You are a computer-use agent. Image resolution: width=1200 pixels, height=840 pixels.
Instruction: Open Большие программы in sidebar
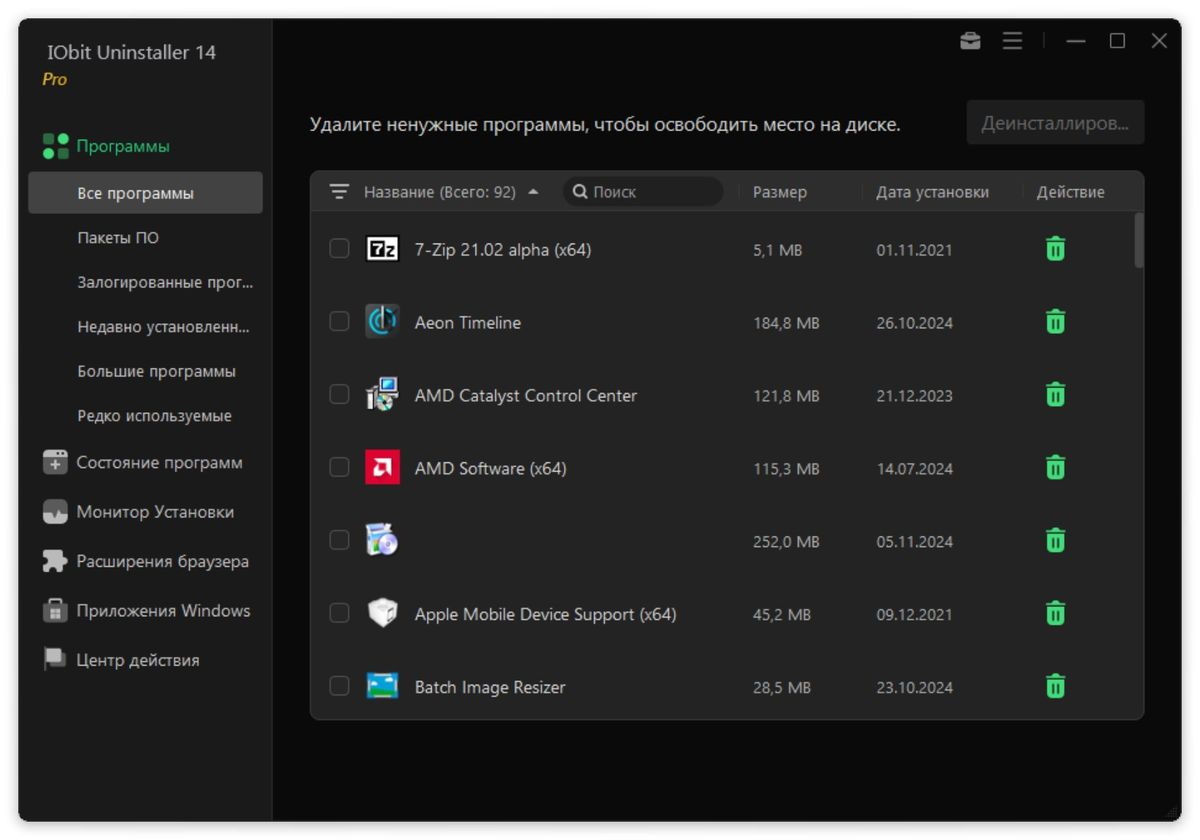point(156,371)
